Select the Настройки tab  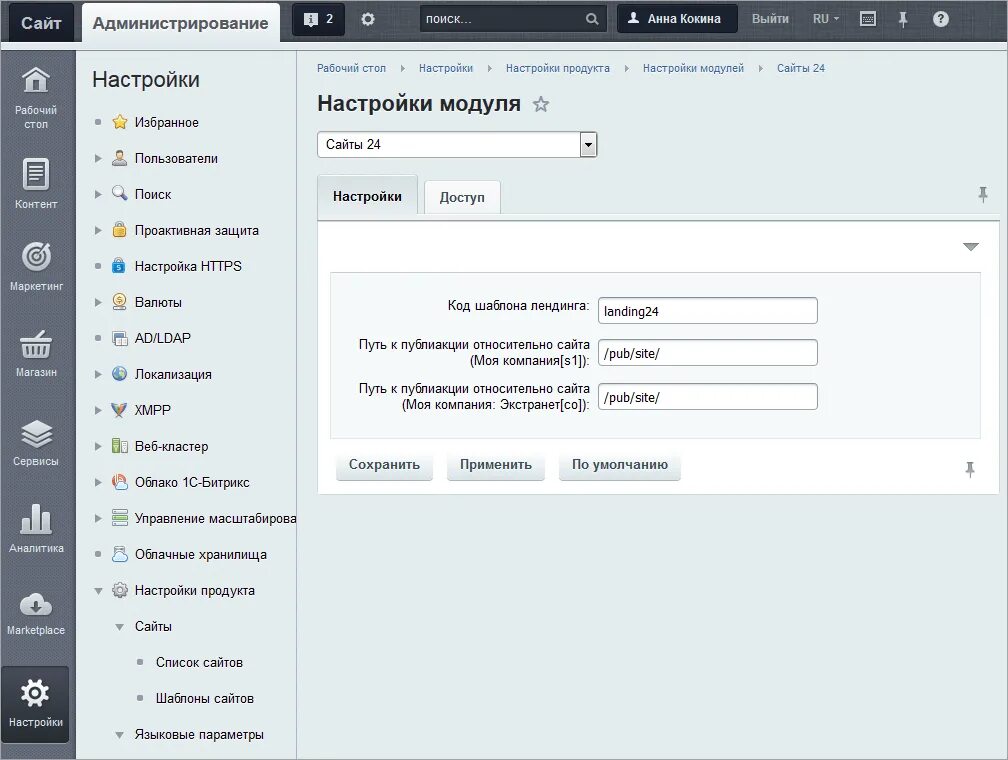(367, 196)
